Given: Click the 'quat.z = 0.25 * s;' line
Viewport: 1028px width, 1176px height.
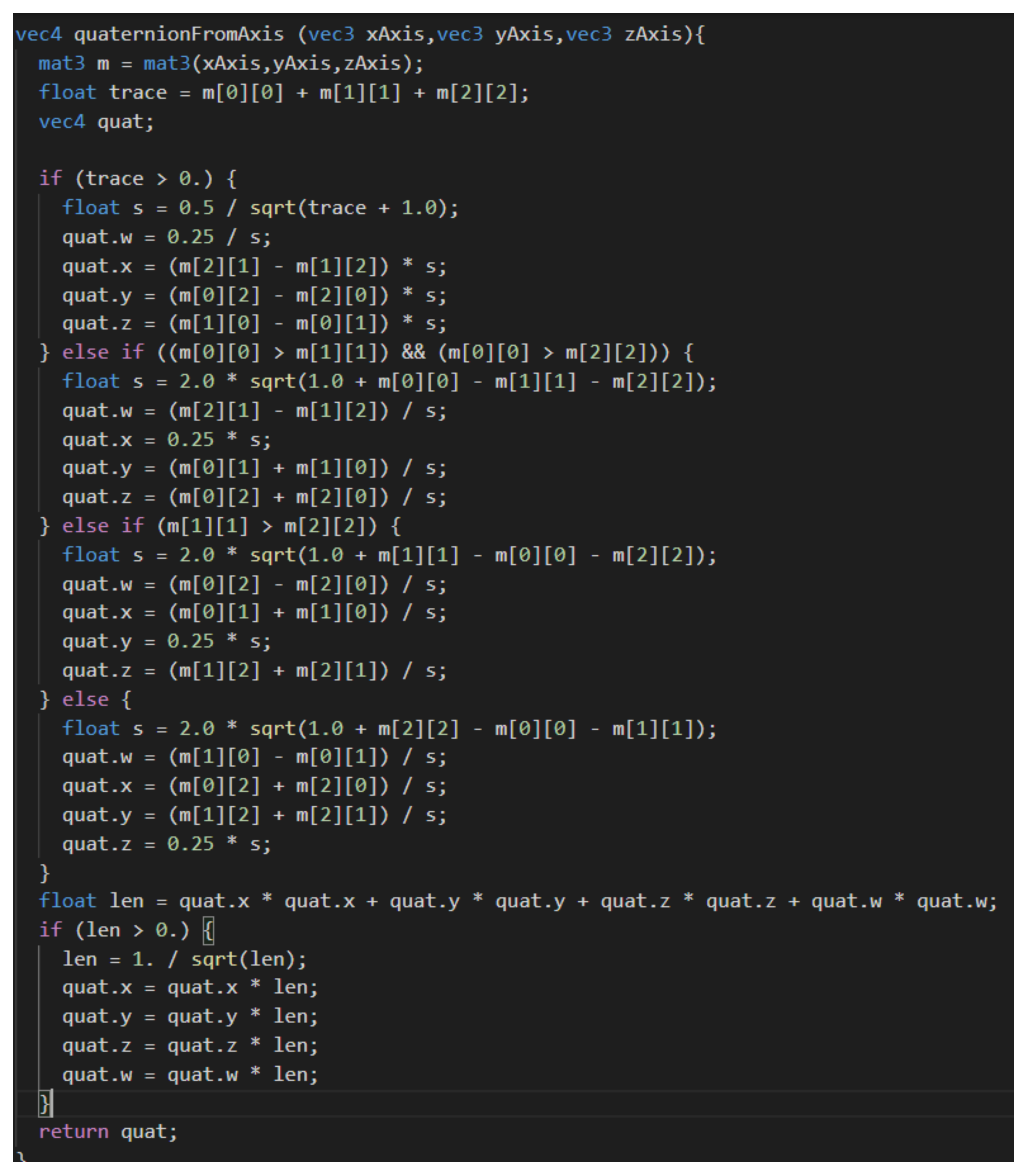Looking at the screenshot, I should [x=166, y=844].
